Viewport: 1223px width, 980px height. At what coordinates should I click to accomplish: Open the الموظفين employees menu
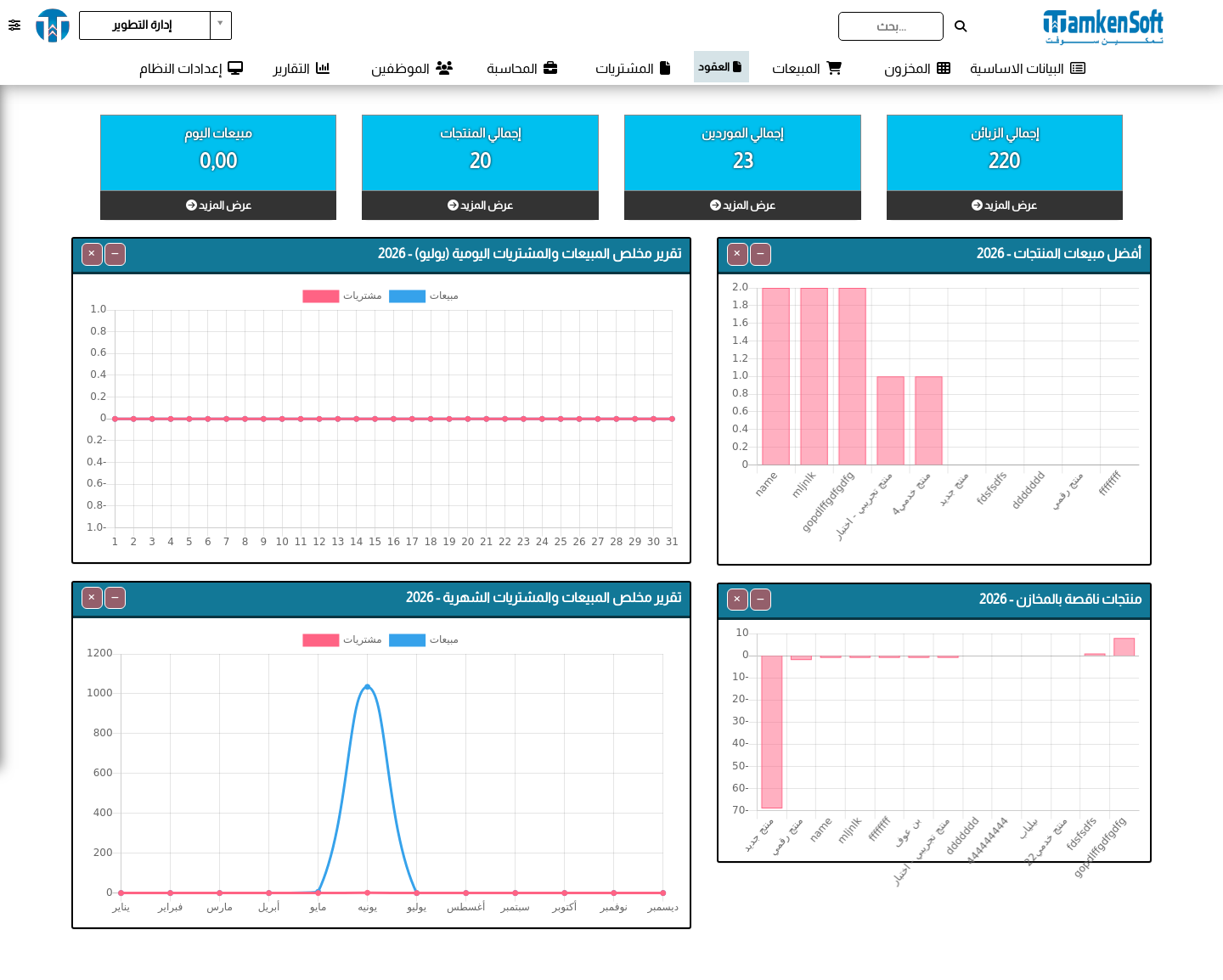pyautogui.click(x=412, y=68)
